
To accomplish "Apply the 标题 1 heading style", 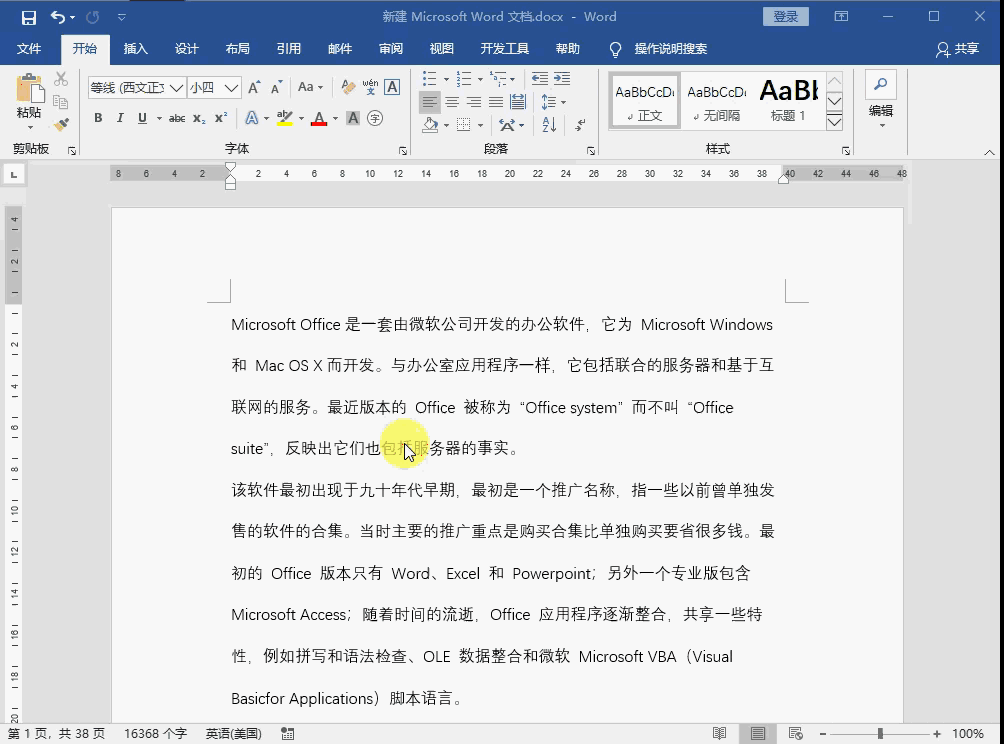I will [789, 101].
